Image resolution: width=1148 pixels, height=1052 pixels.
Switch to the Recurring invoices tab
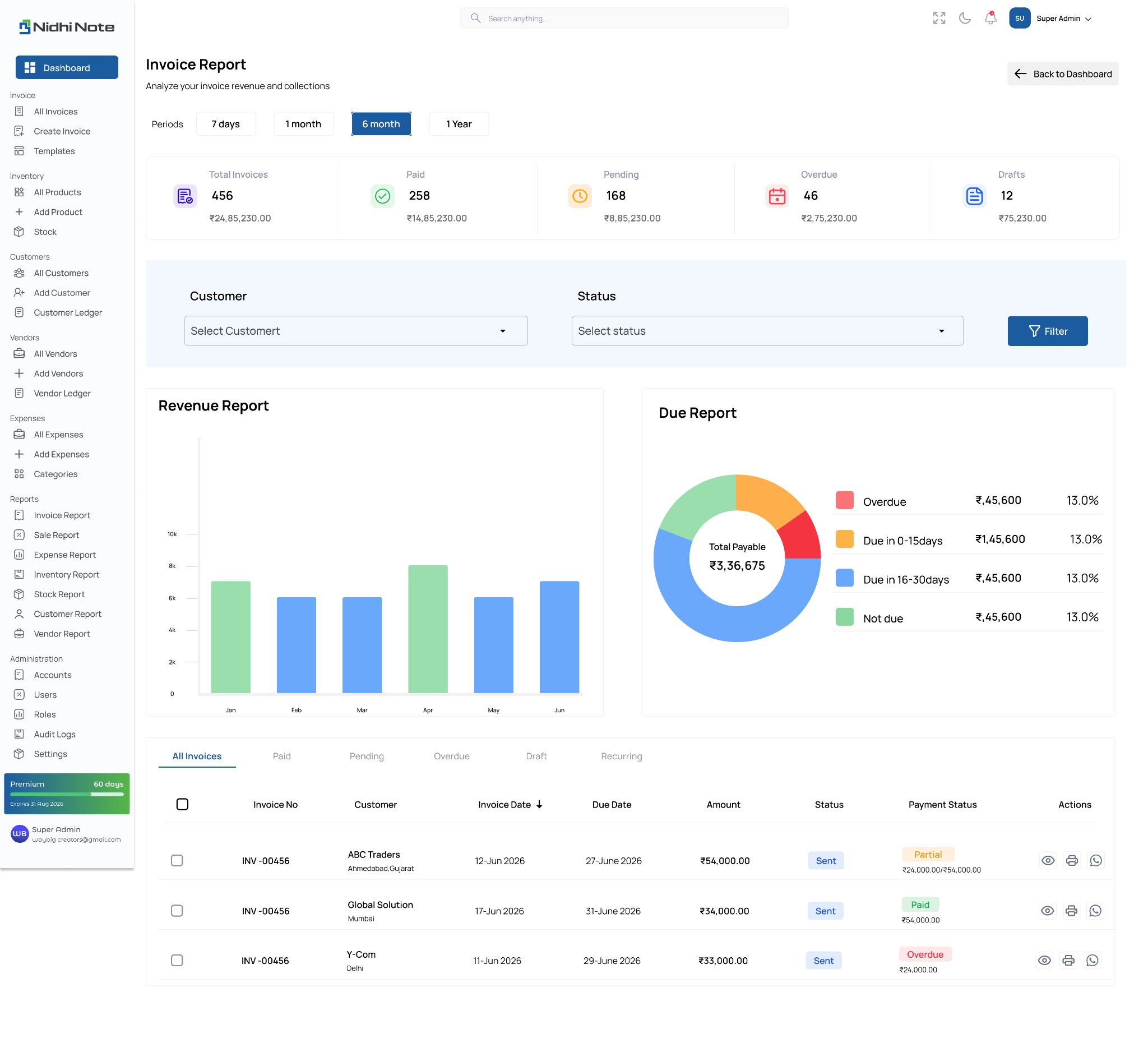[621, 756]
